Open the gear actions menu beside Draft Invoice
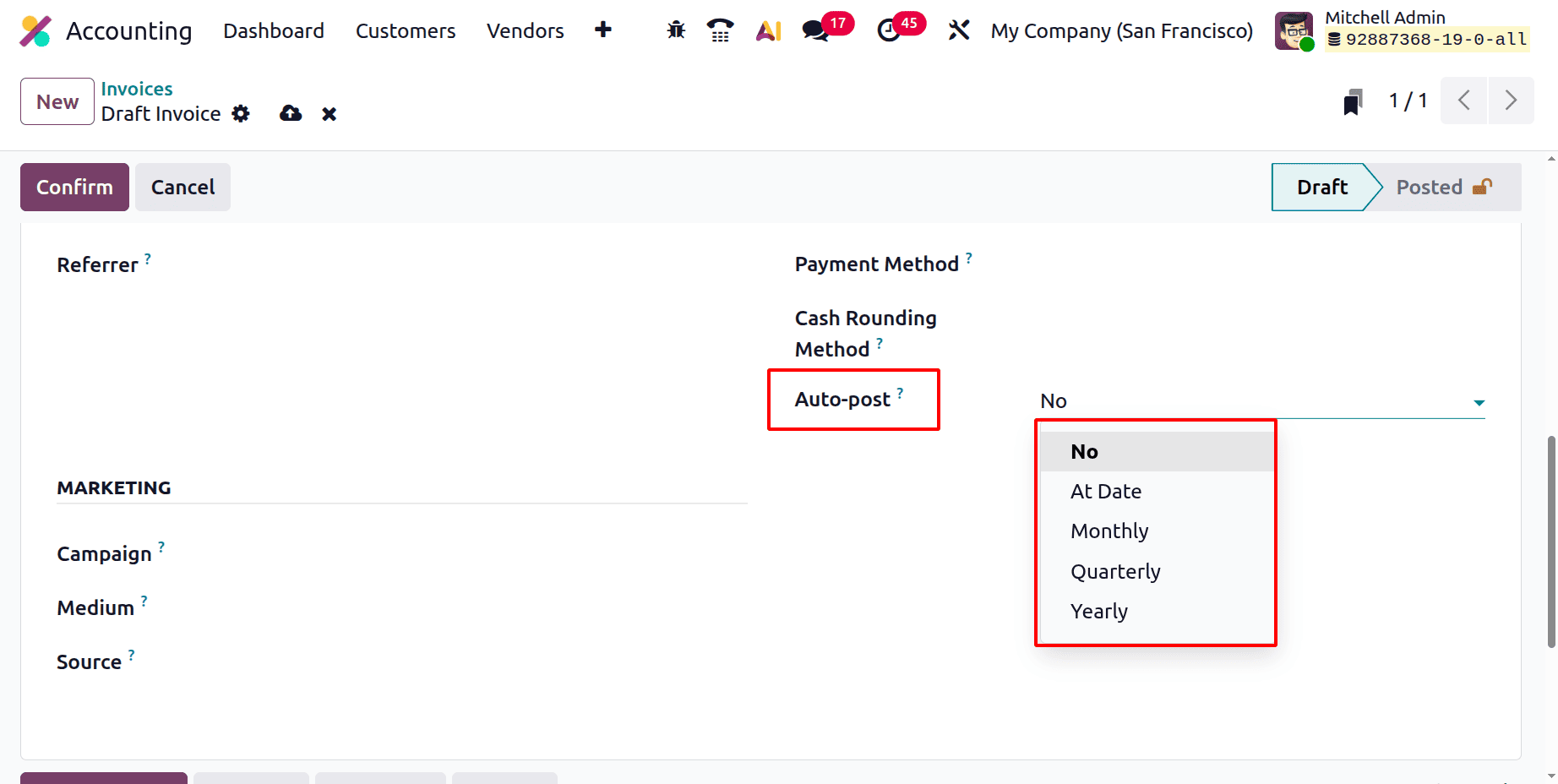1558x784 pixels. 241,113
